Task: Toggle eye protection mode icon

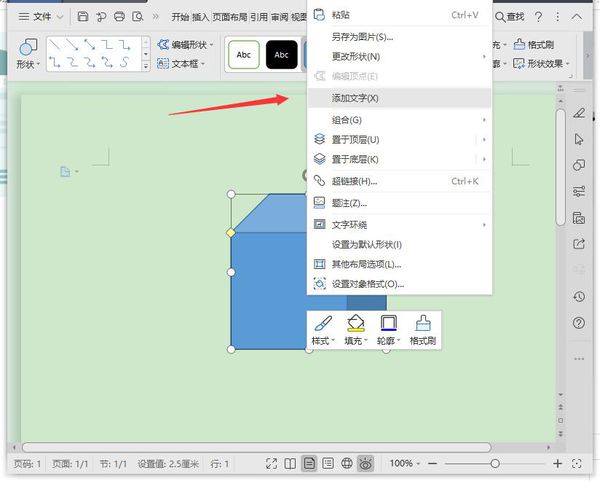Action: click(x=365, y=464)
